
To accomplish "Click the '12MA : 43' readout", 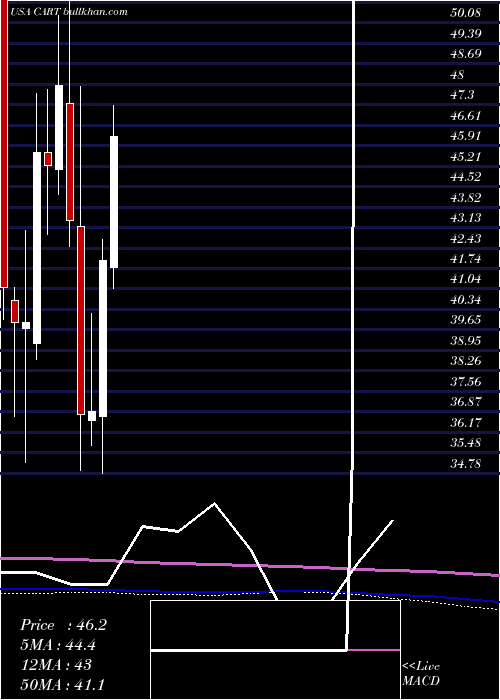I will (x=56, y=665).
